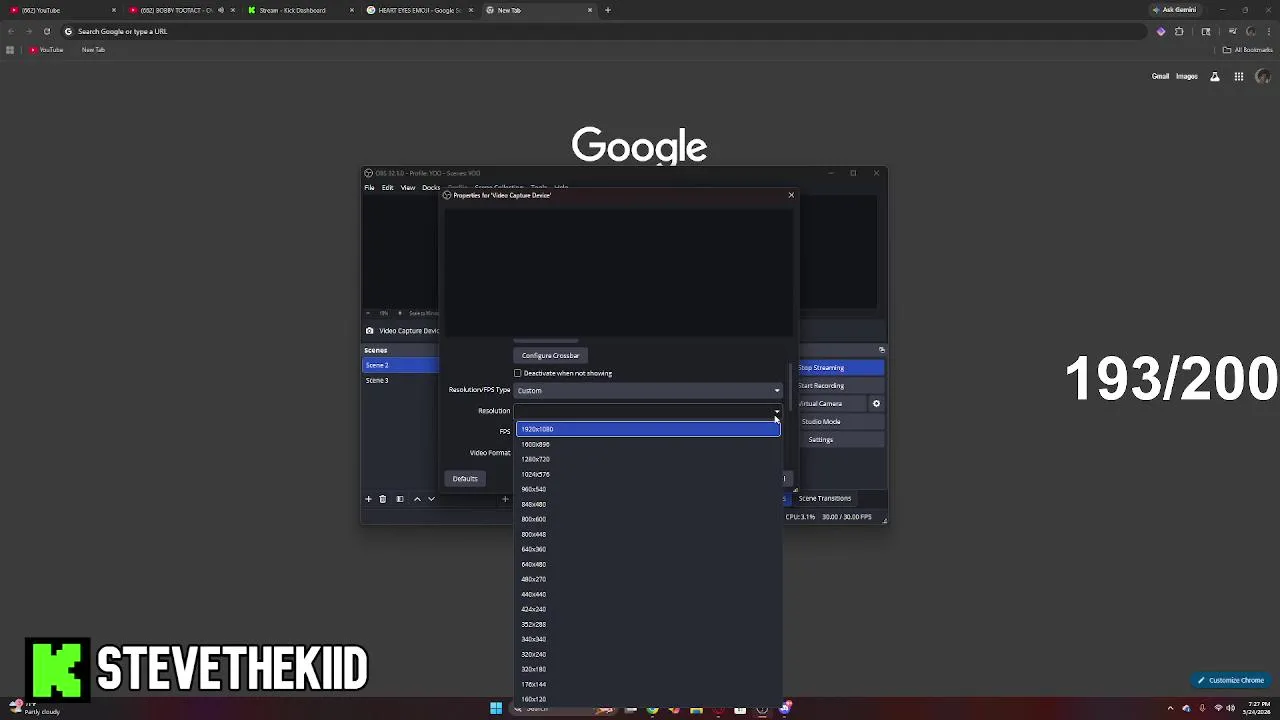Choose 960x540 resolution

click(648, 489)
